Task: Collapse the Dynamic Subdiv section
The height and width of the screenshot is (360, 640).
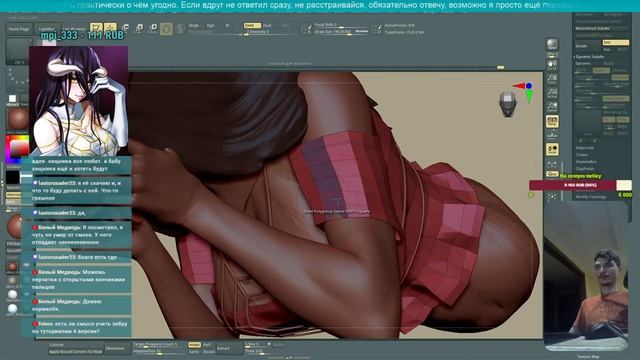Action: click(x=589, y=57)
